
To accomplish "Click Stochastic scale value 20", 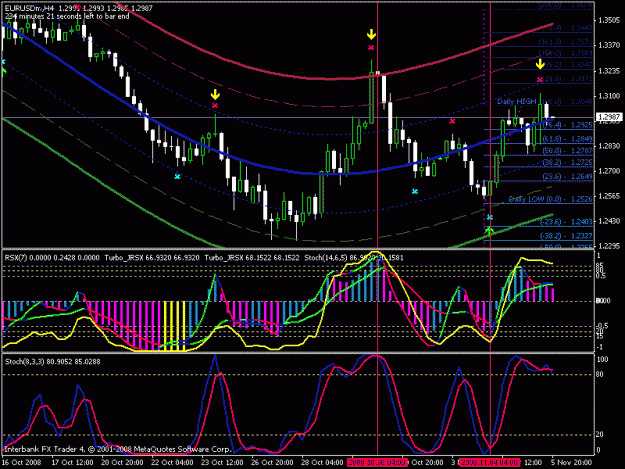I will [x=600, y=435].
